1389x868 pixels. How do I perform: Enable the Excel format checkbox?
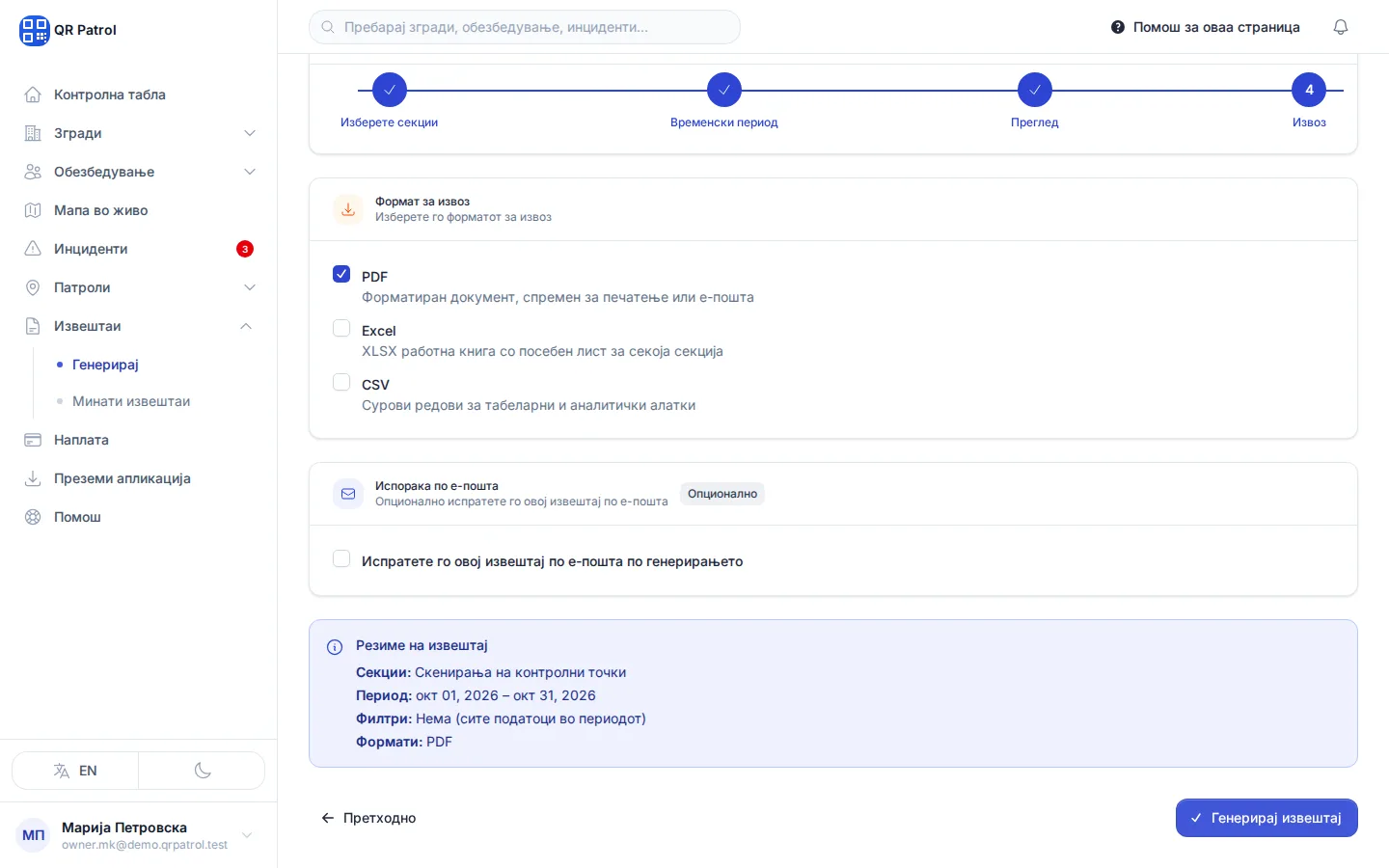tap(341, 328)
